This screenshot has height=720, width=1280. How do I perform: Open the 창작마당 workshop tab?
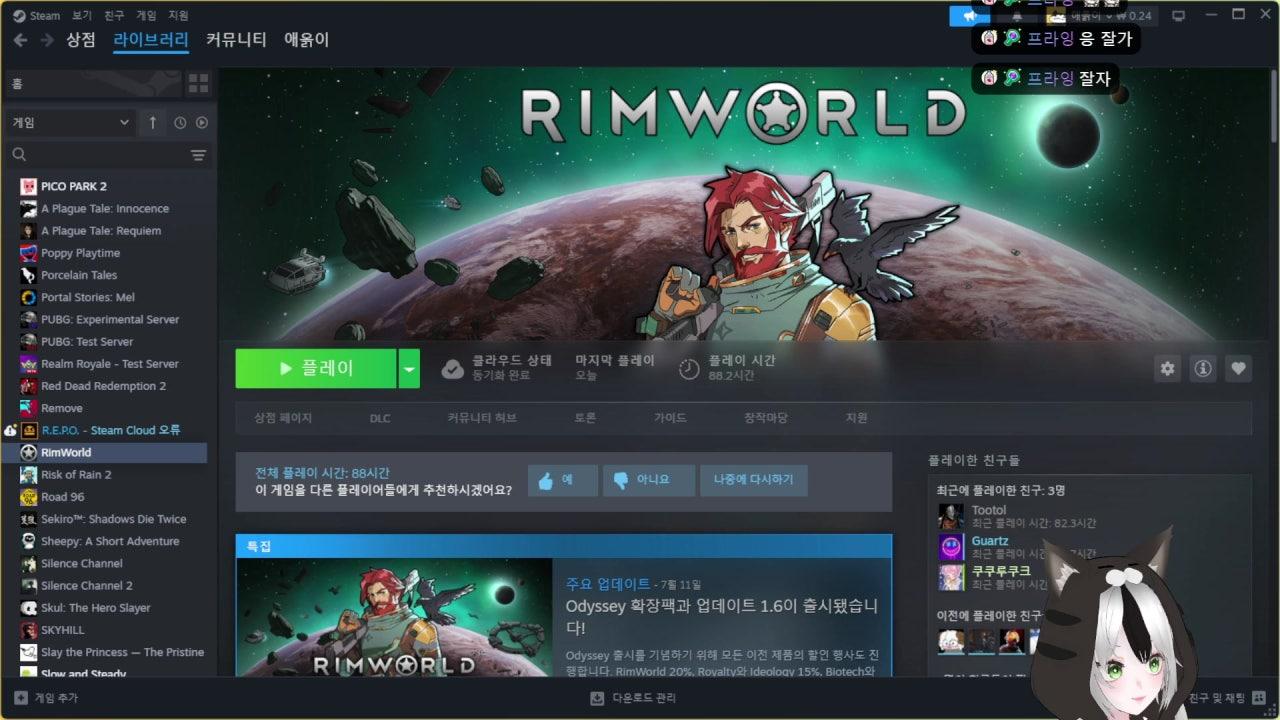pos(766,418)
